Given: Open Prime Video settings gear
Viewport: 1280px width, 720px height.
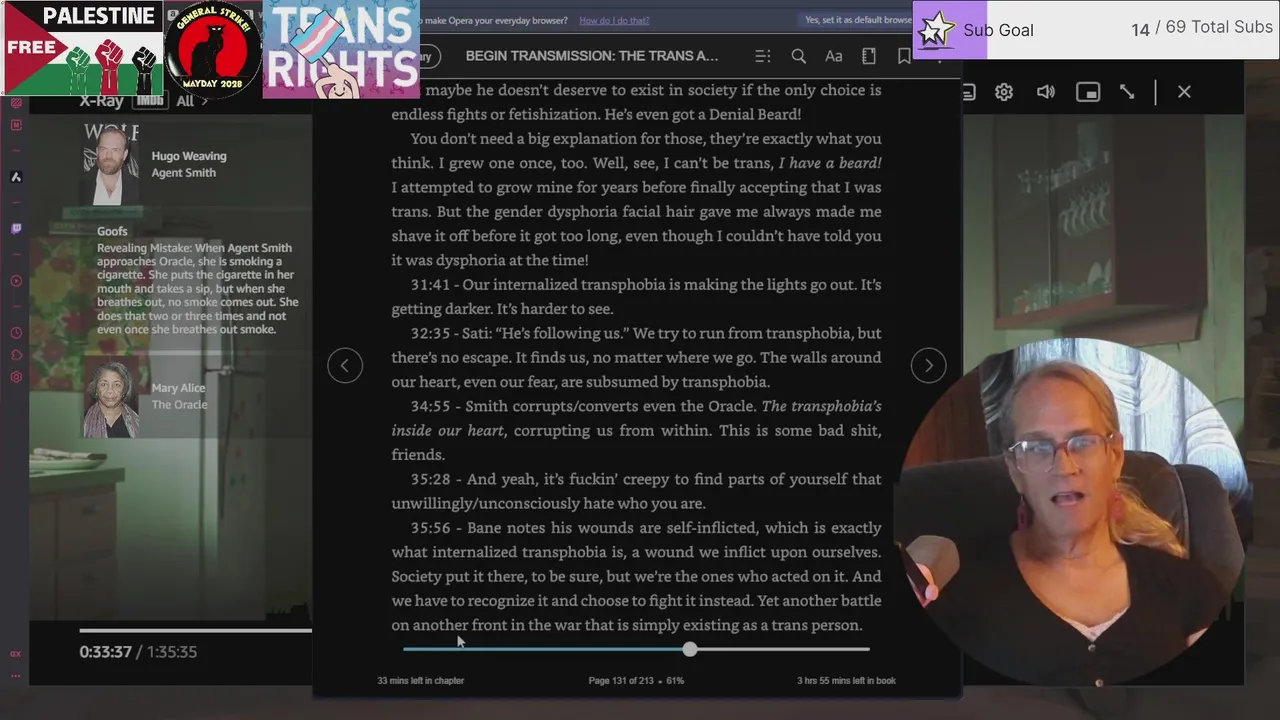Looking at the screenshot, I should (1004, 92).
